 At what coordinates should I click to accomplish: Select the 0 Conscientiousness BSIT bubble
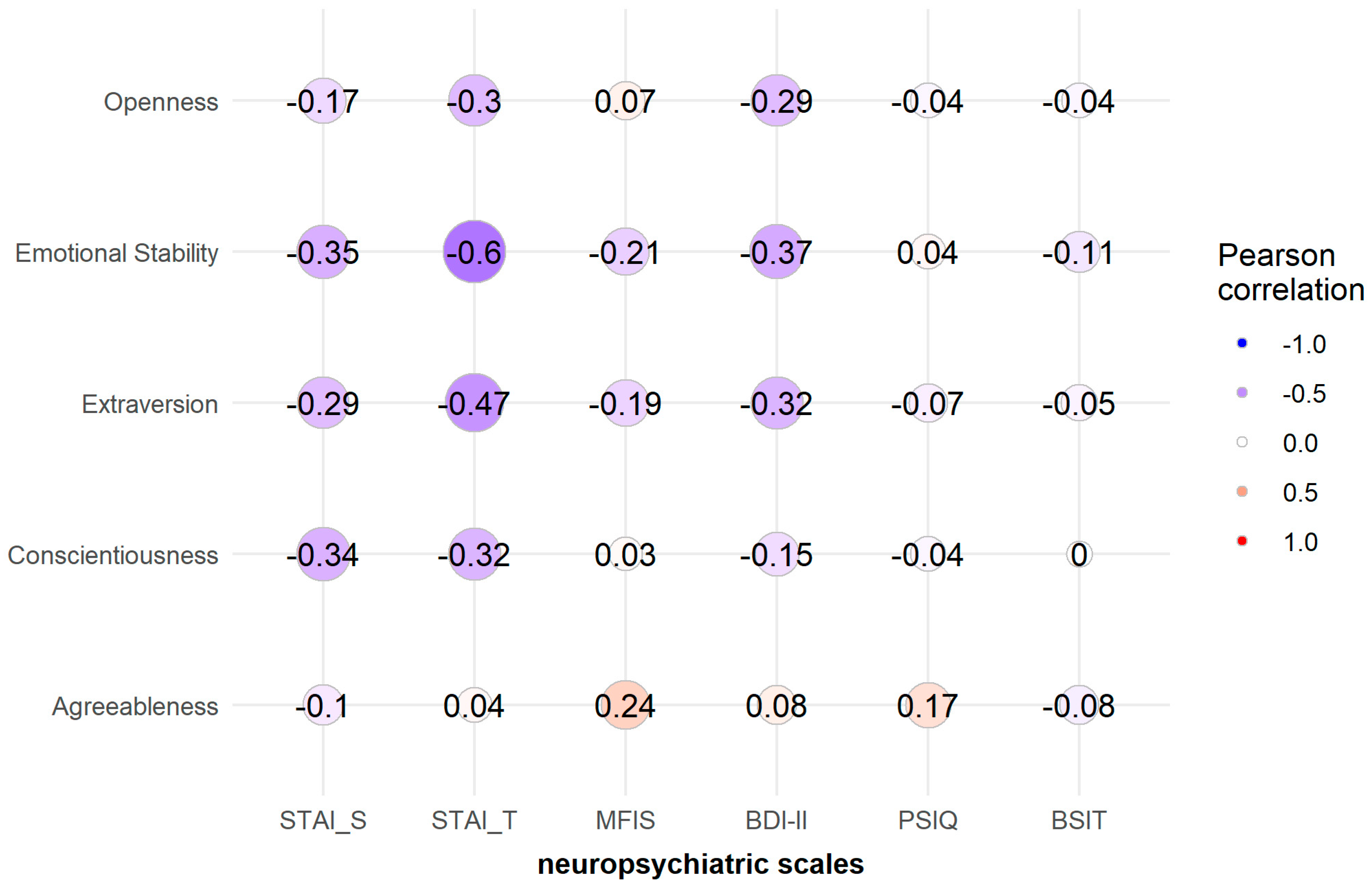click(x=1079, y=554)
